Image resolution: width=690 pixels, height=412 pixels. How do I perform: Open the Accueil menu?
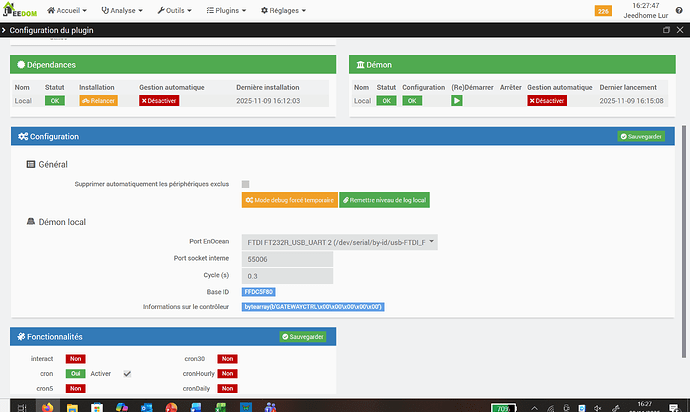click(x=67, y=10)
